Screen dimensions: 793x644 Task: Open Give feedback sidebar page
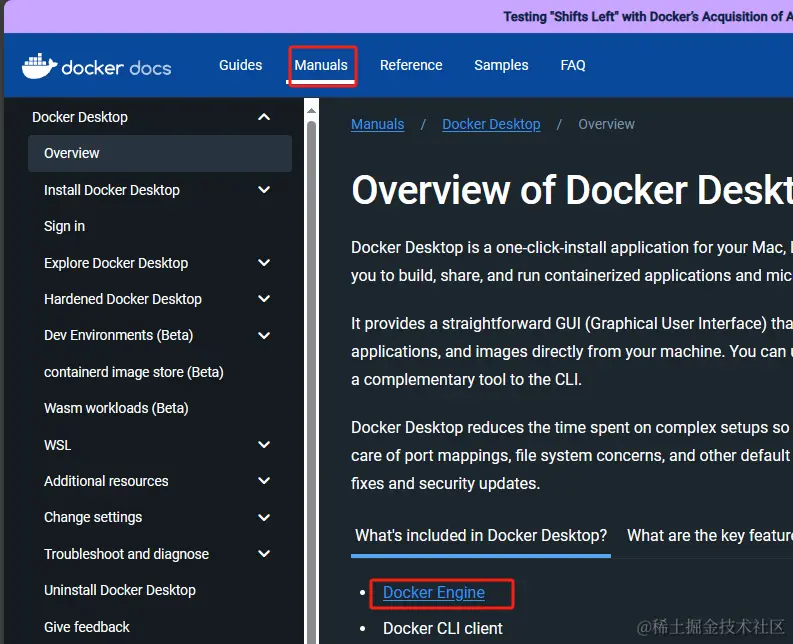(86, 627)
